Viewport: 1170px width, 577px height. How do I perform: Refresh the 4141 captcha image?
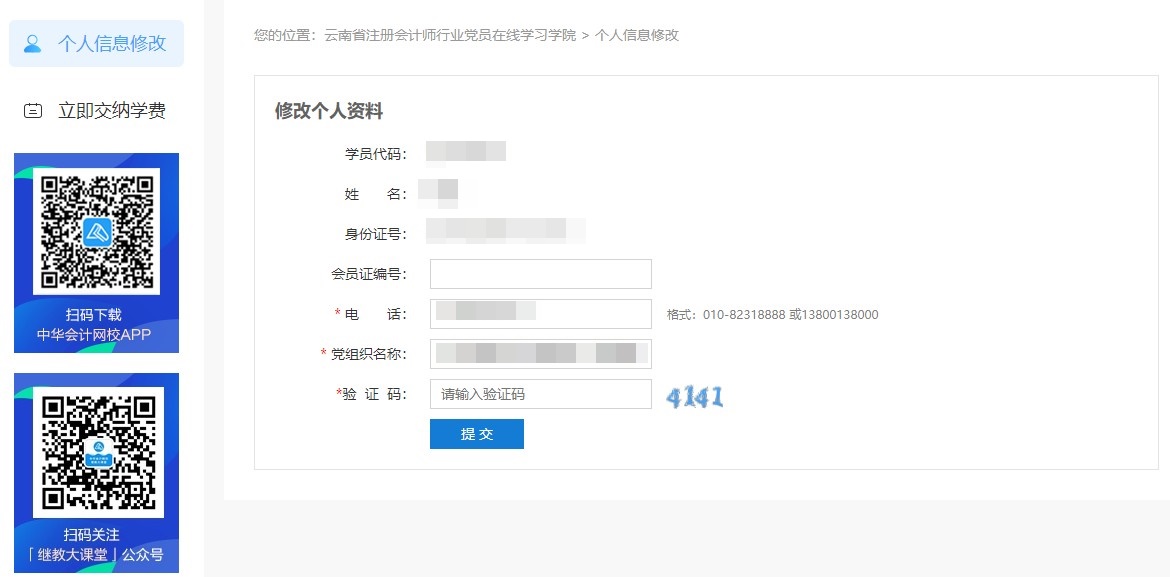point(695,396)
